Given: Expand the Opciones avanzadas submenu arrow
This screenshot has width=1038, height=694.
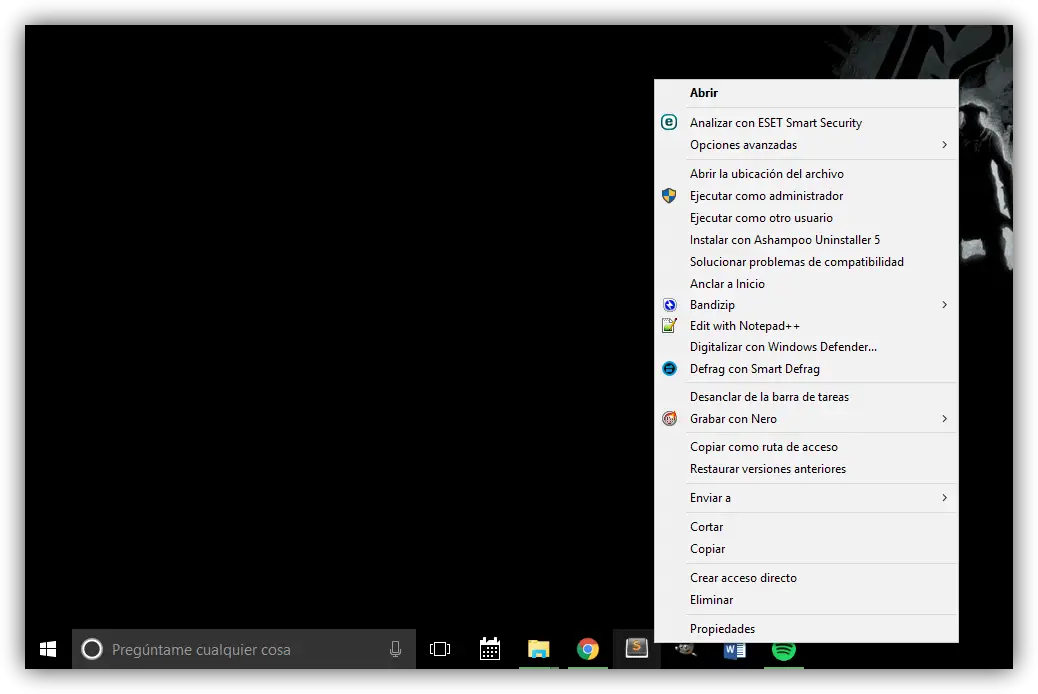Looking at the screenshot, I should (x=945, y=144).
